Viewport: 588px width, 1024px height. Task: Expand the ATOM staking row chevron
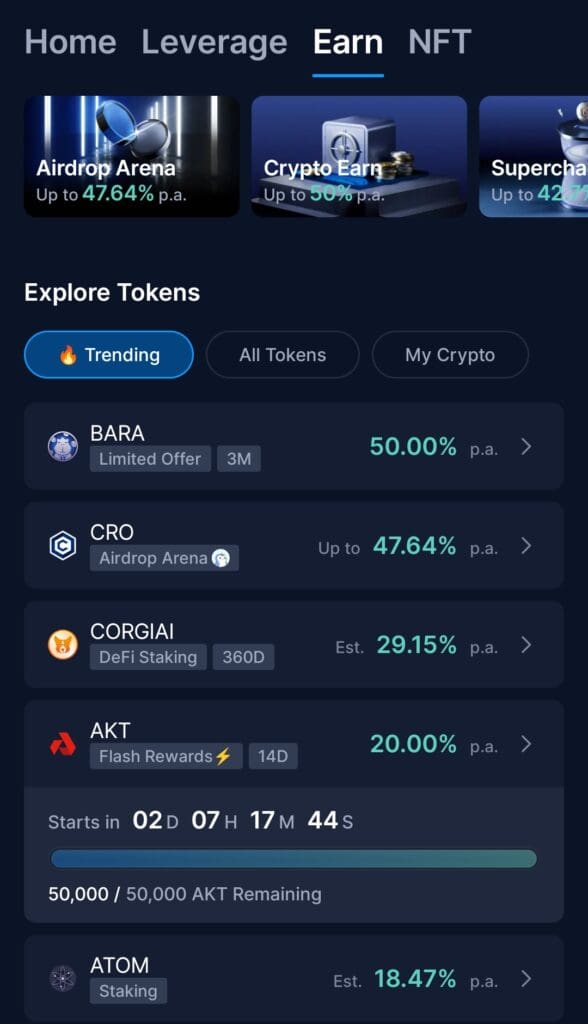527,978
